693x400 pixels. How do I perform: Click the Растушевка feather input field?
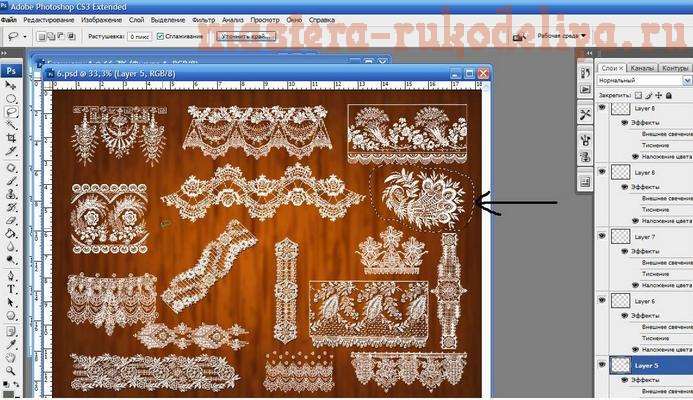tap(139, 37)
